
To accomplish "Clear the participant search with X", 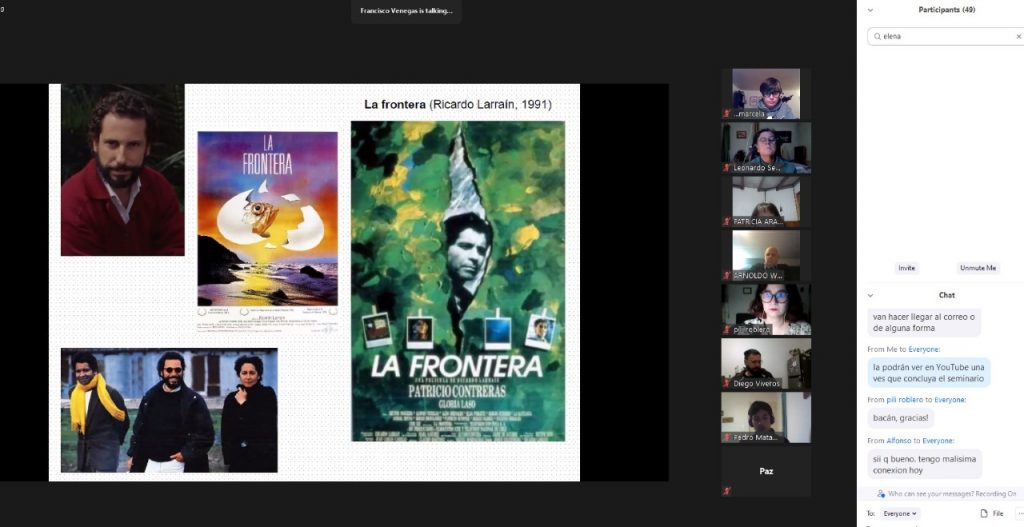I will [x=1019, y=37].
